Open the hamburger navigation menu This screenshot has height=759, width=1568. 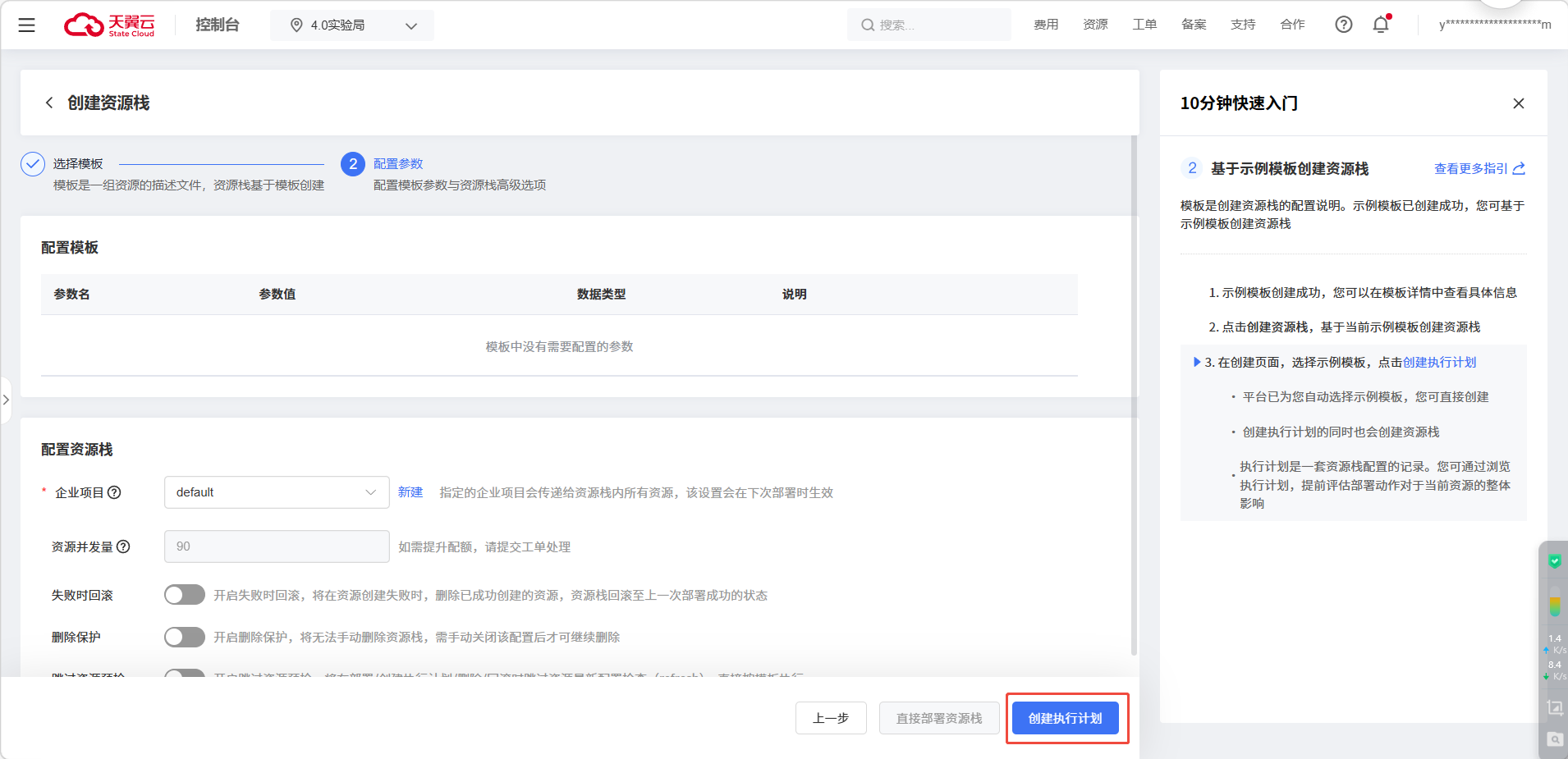pyautogui.click(x=26, y=25)
